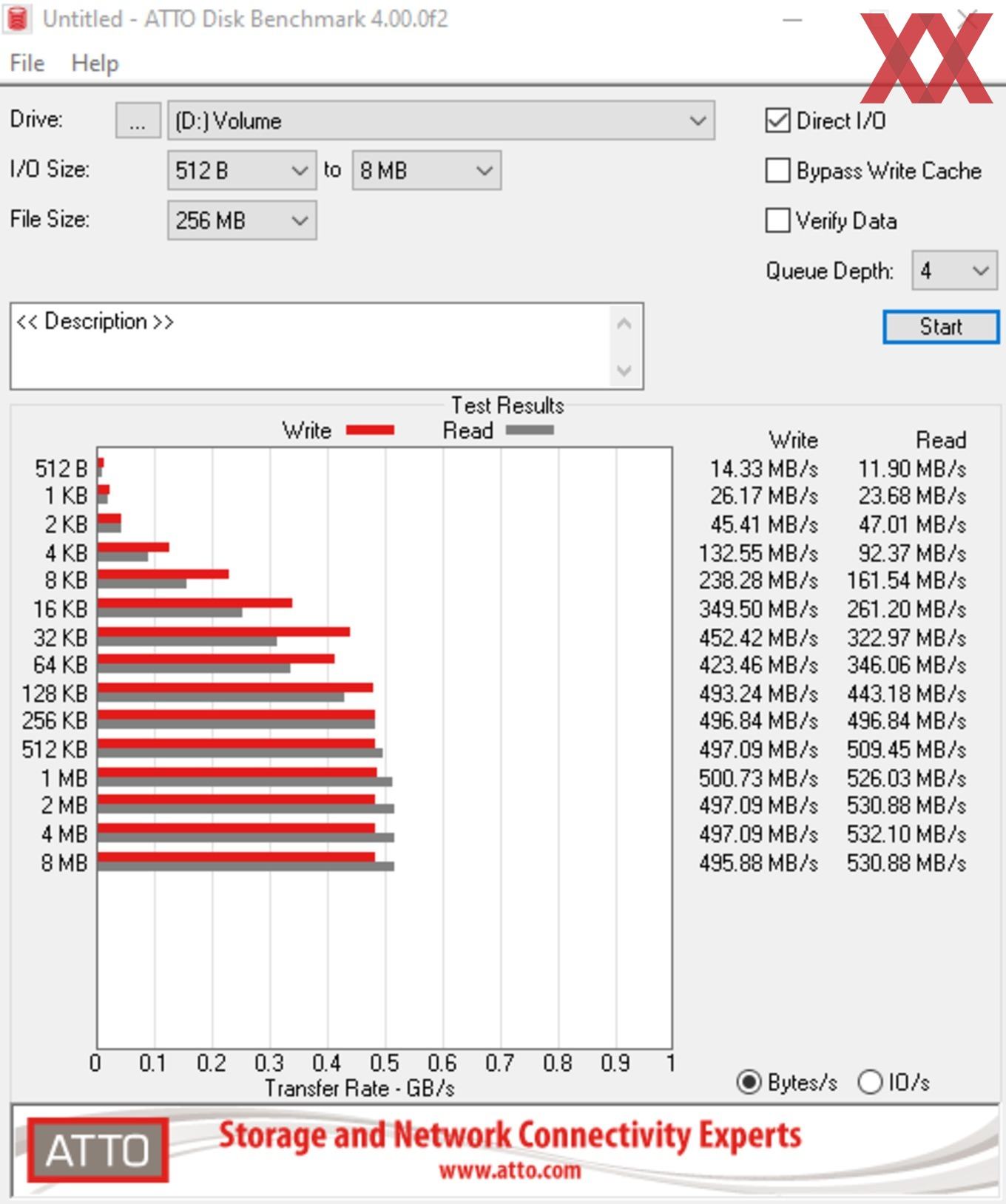Click the 'Transfer Rate - GB/s' axis label
Screen dimensions: 1006x1204
(359, 1089)
